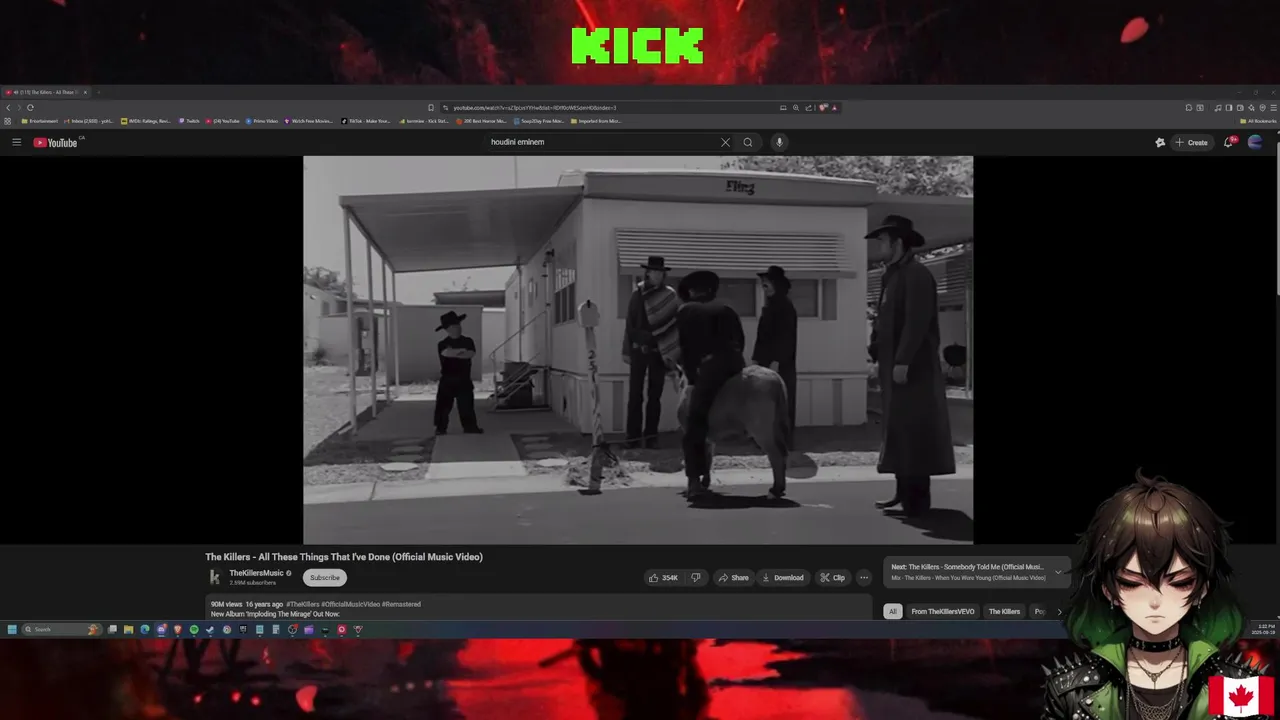Select 'The Killers' filter chip

pos(1004,611)
